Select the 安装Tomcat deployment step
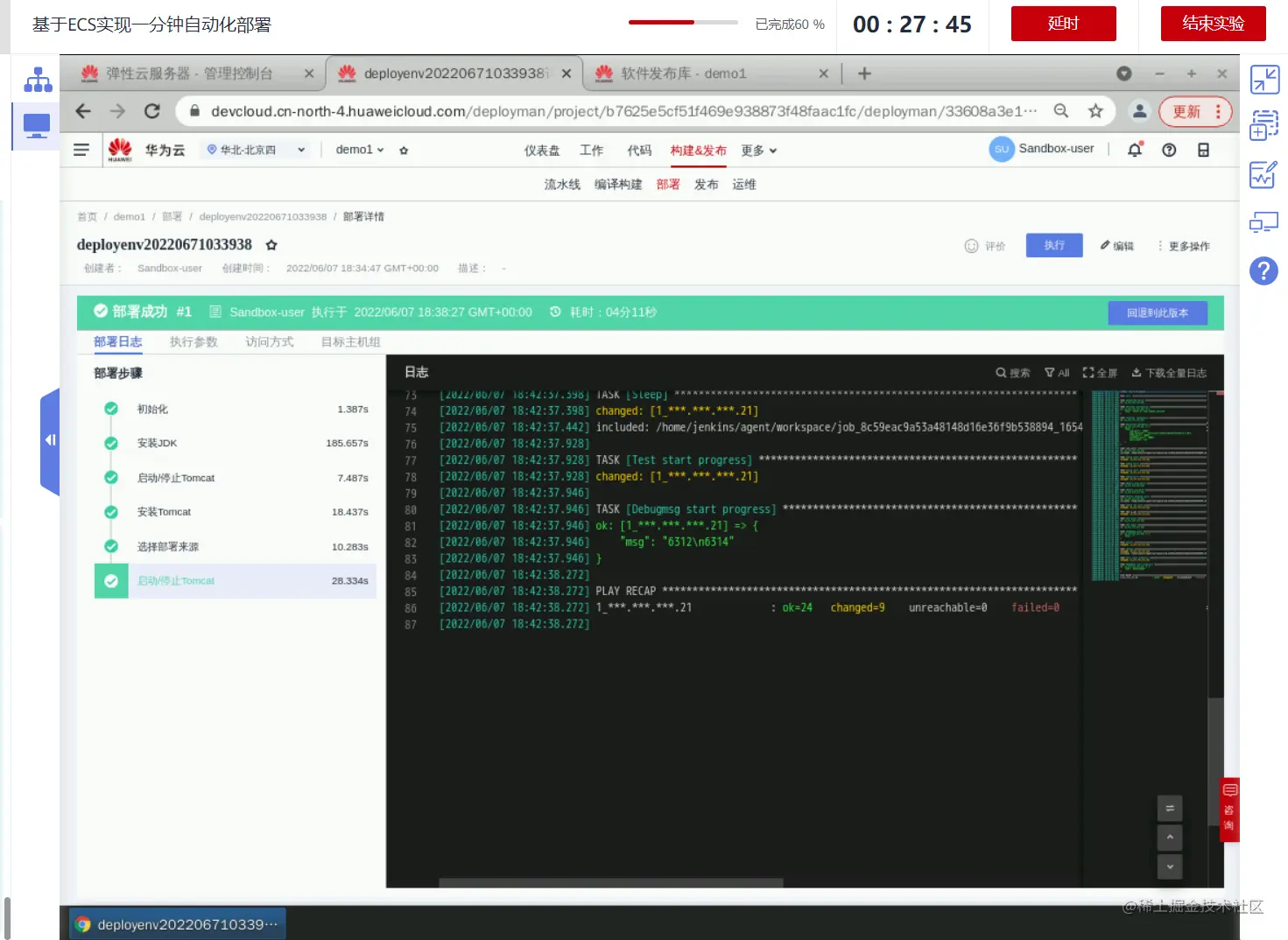1288x940 pixels. click(x=236, y=512)
